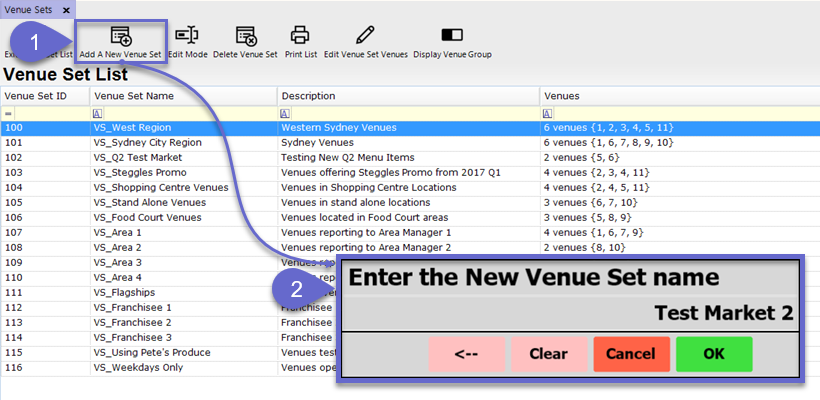
Task: Click the Test Market 2 name field
Action: pyautogui.click(x=570, y=313)
